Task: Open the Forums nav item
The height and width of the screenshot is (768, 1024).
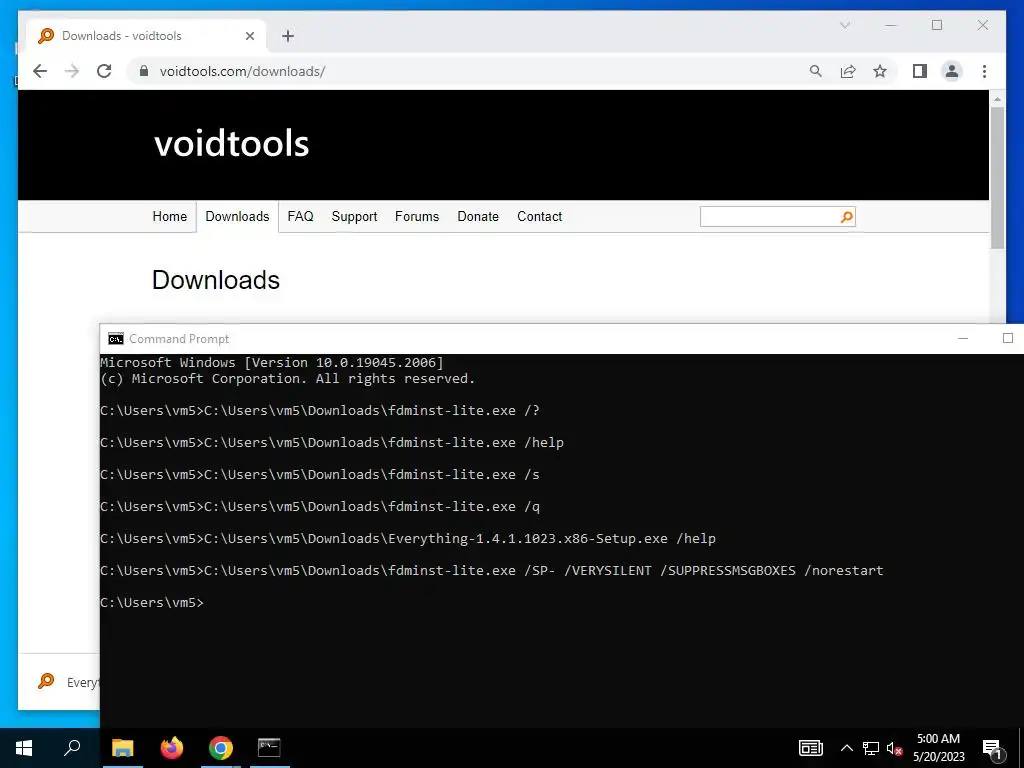Action: tap(417, 216)
